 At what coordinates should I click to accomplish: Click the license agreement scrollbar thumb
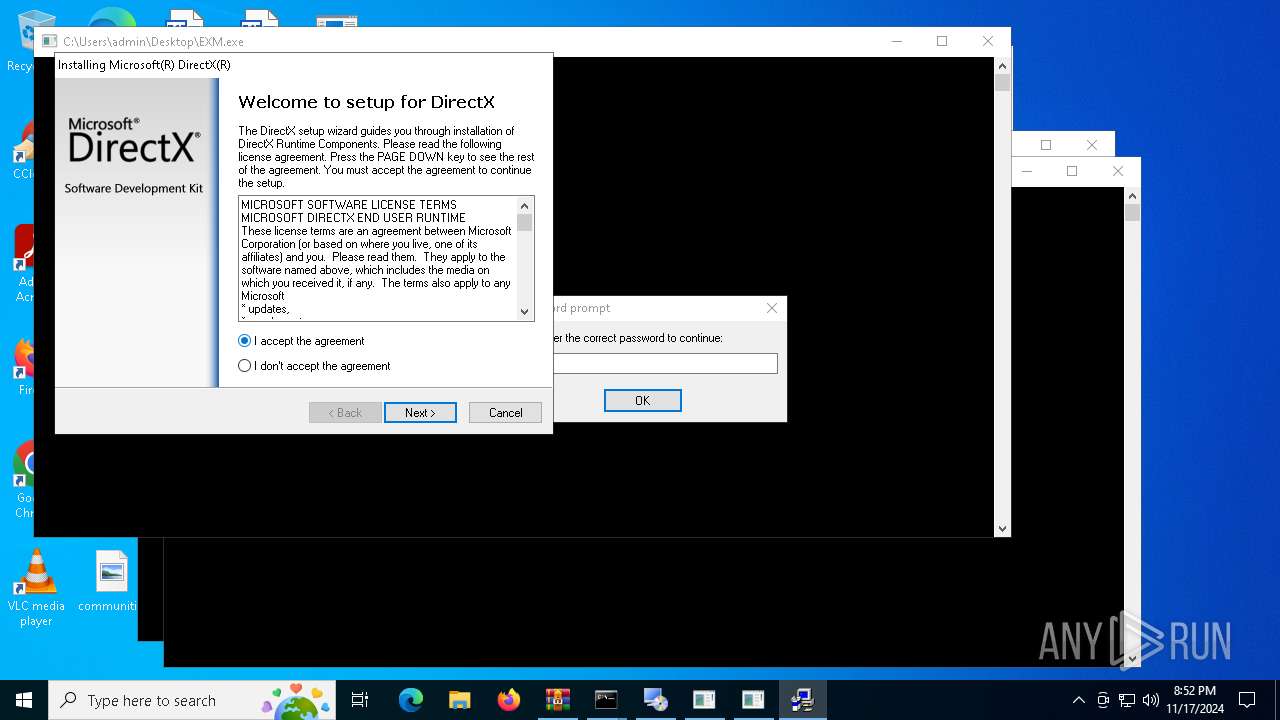[525, 223]
